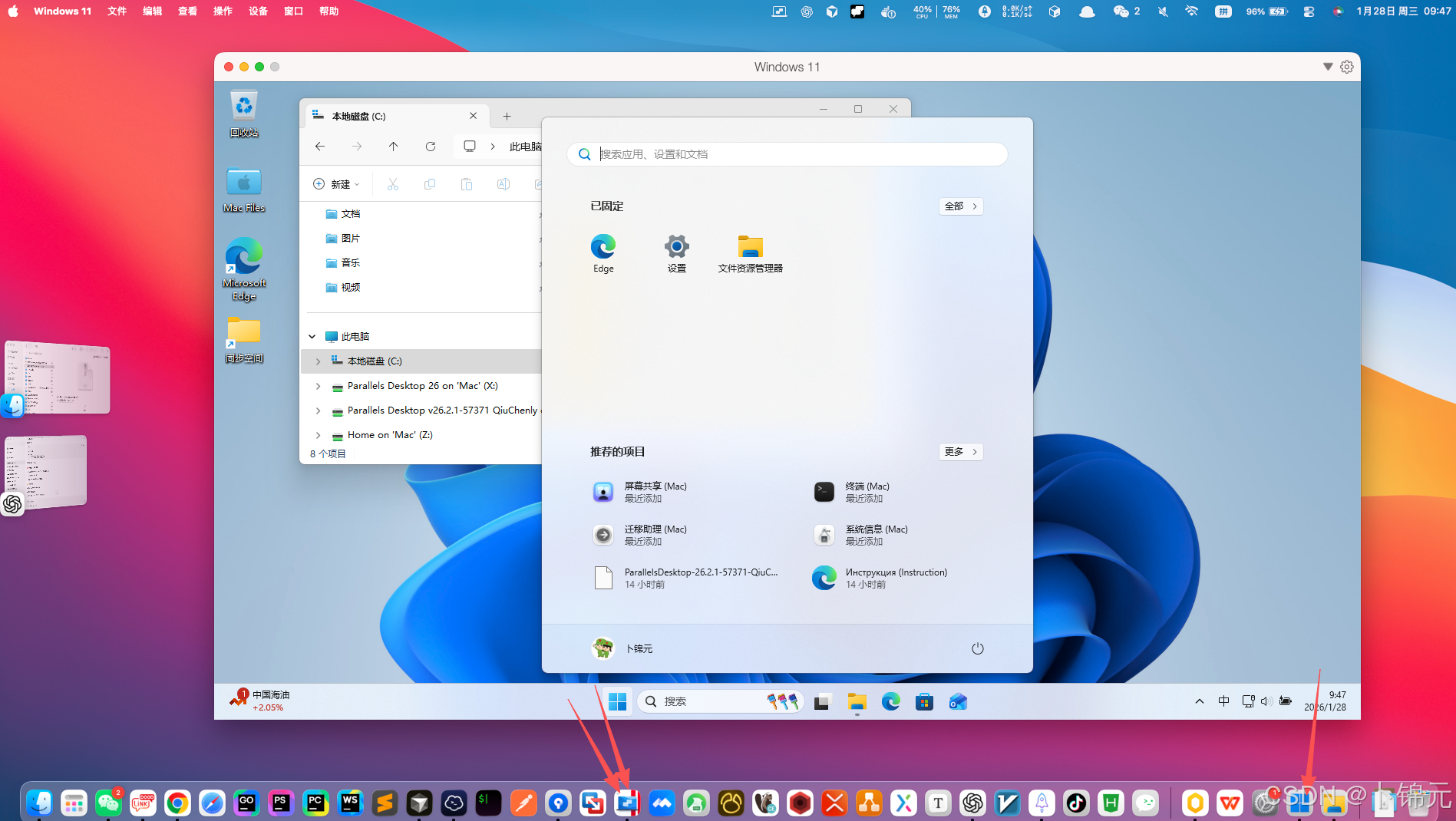Open the 设备 menu
The width and height of the screenshot is (1456, 821).
click(x=259, y=11)
